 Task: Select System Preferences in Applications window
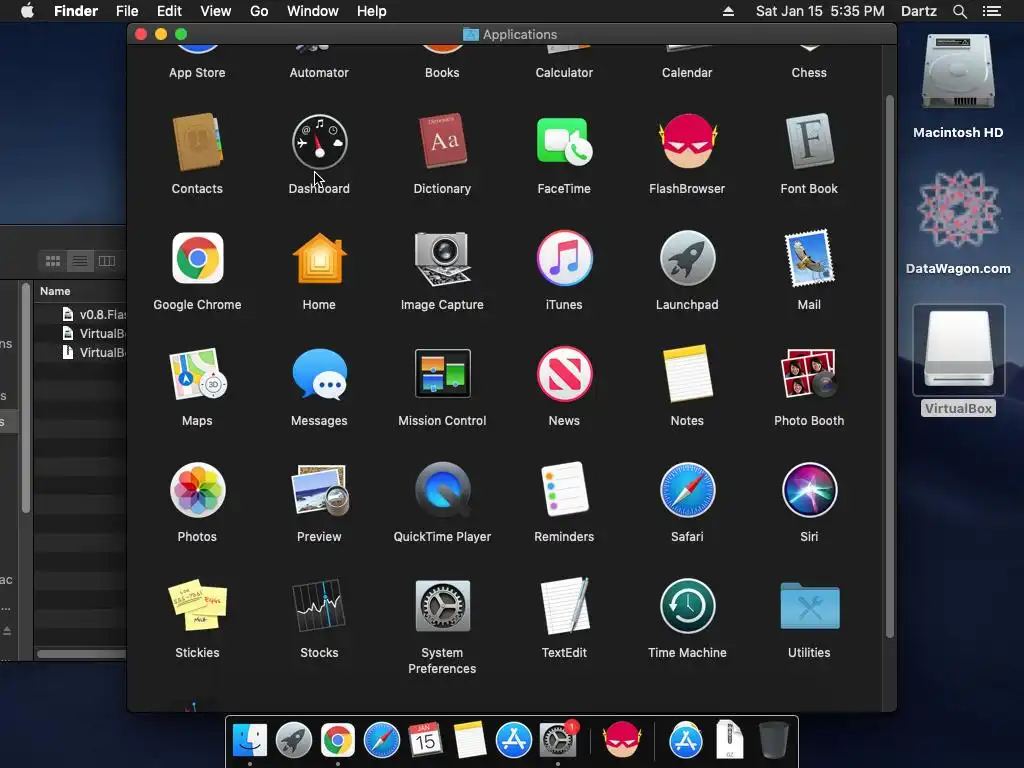point(442,605)
